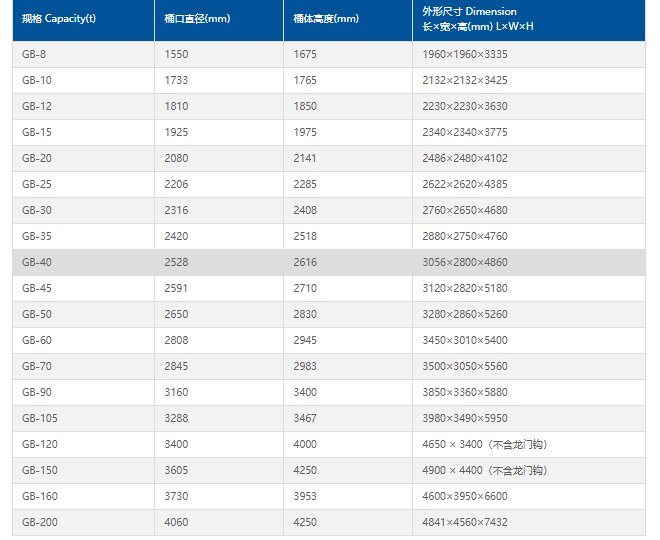Click diameter value 2528

[176, 263]
